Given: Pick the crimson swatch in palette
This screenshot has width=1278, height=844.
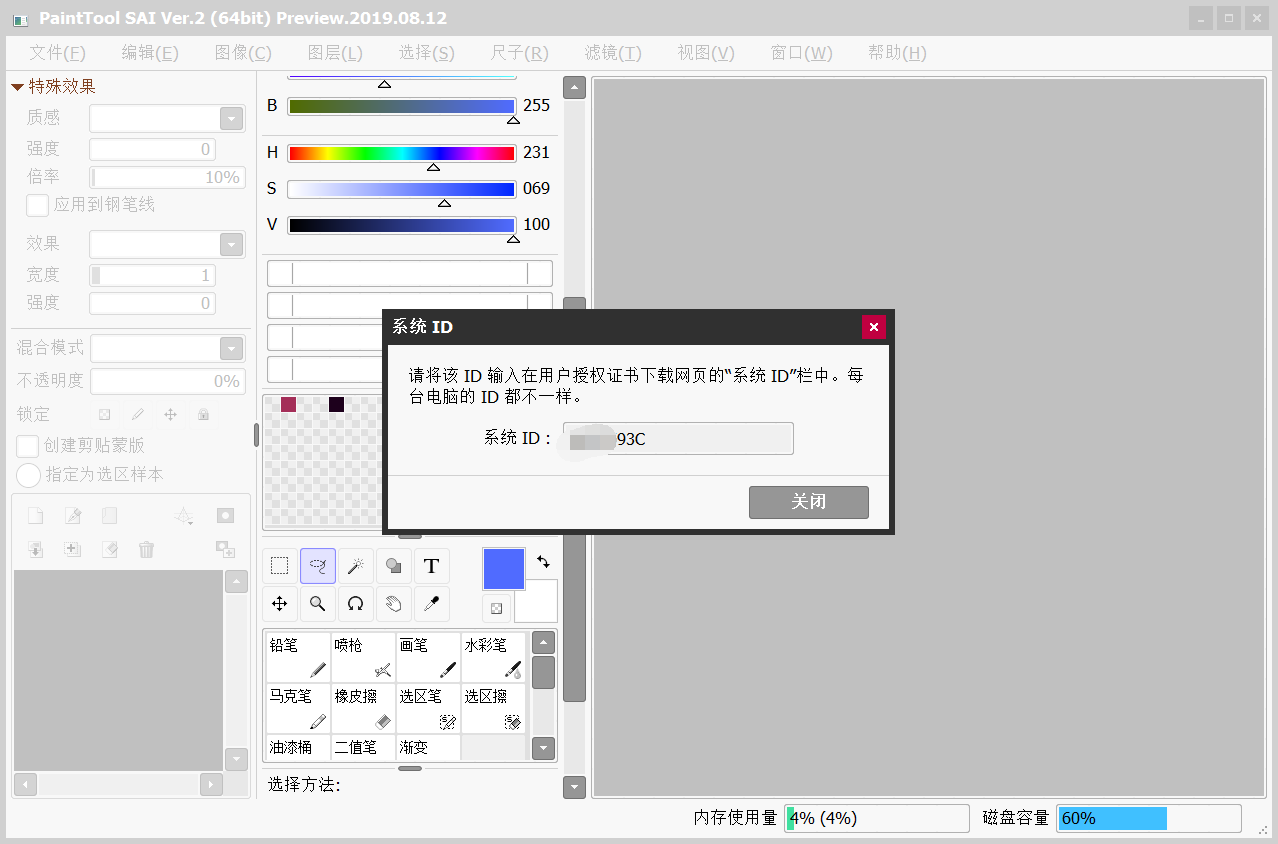Looking at the screenshot, I should [288, 404].
